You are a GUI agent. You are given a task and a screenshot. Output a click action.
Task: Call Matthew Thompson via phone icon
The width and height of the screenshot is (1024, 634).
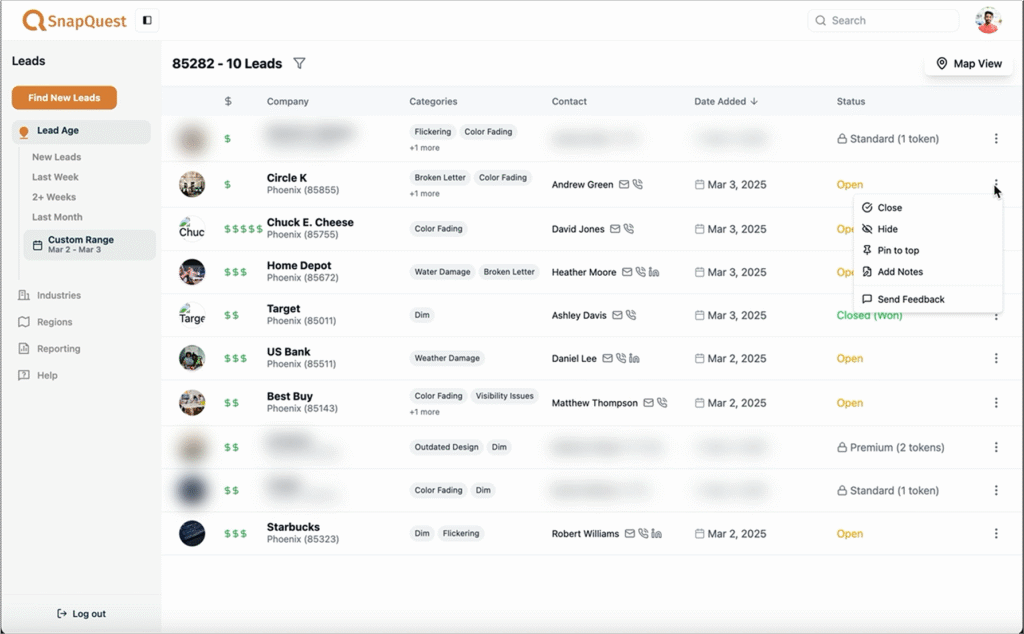pyautogui.click(x=662, y=403)
